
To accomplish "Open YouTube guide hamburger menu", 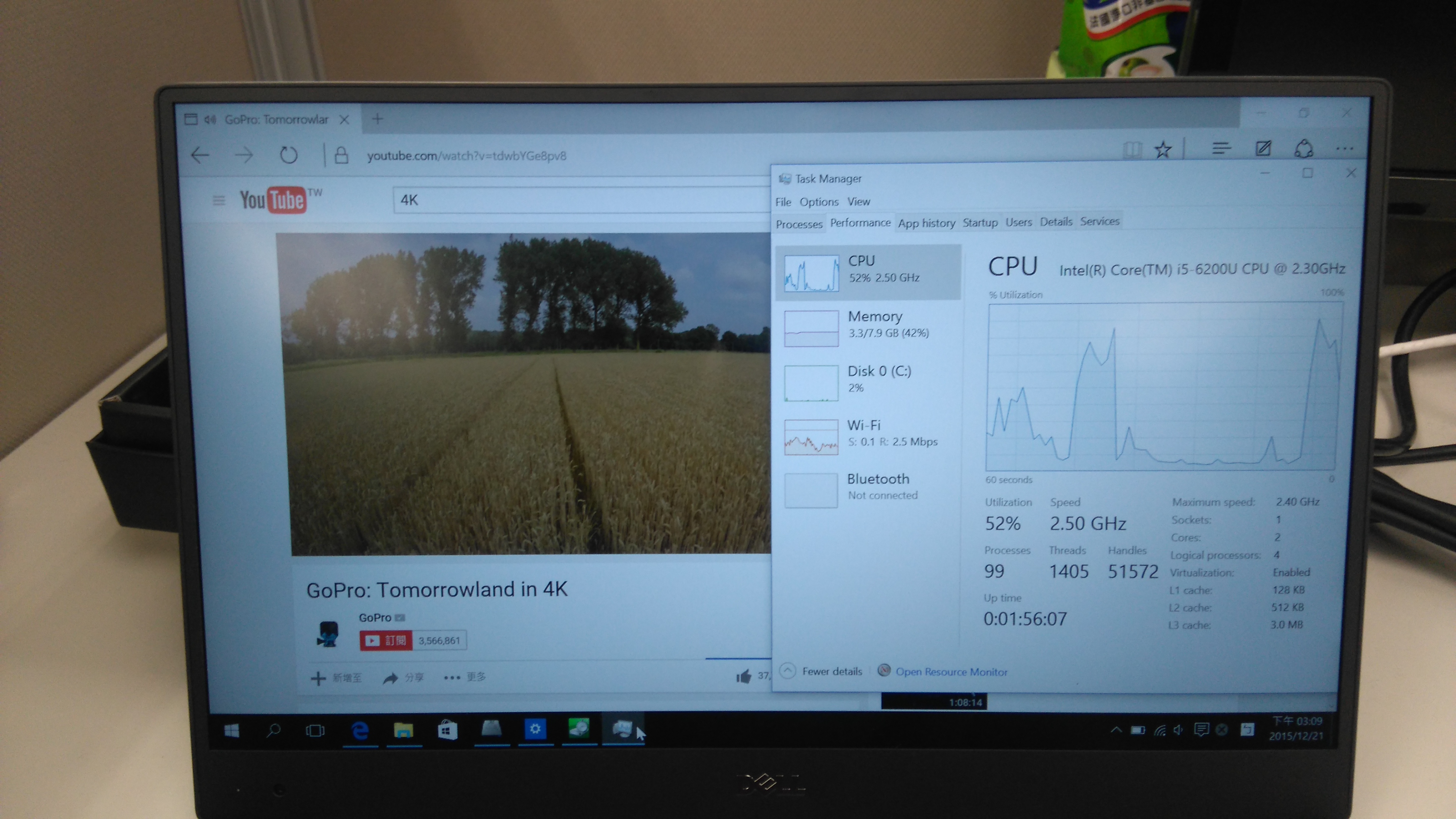I will pyautogui.click(x=219, y=200).
